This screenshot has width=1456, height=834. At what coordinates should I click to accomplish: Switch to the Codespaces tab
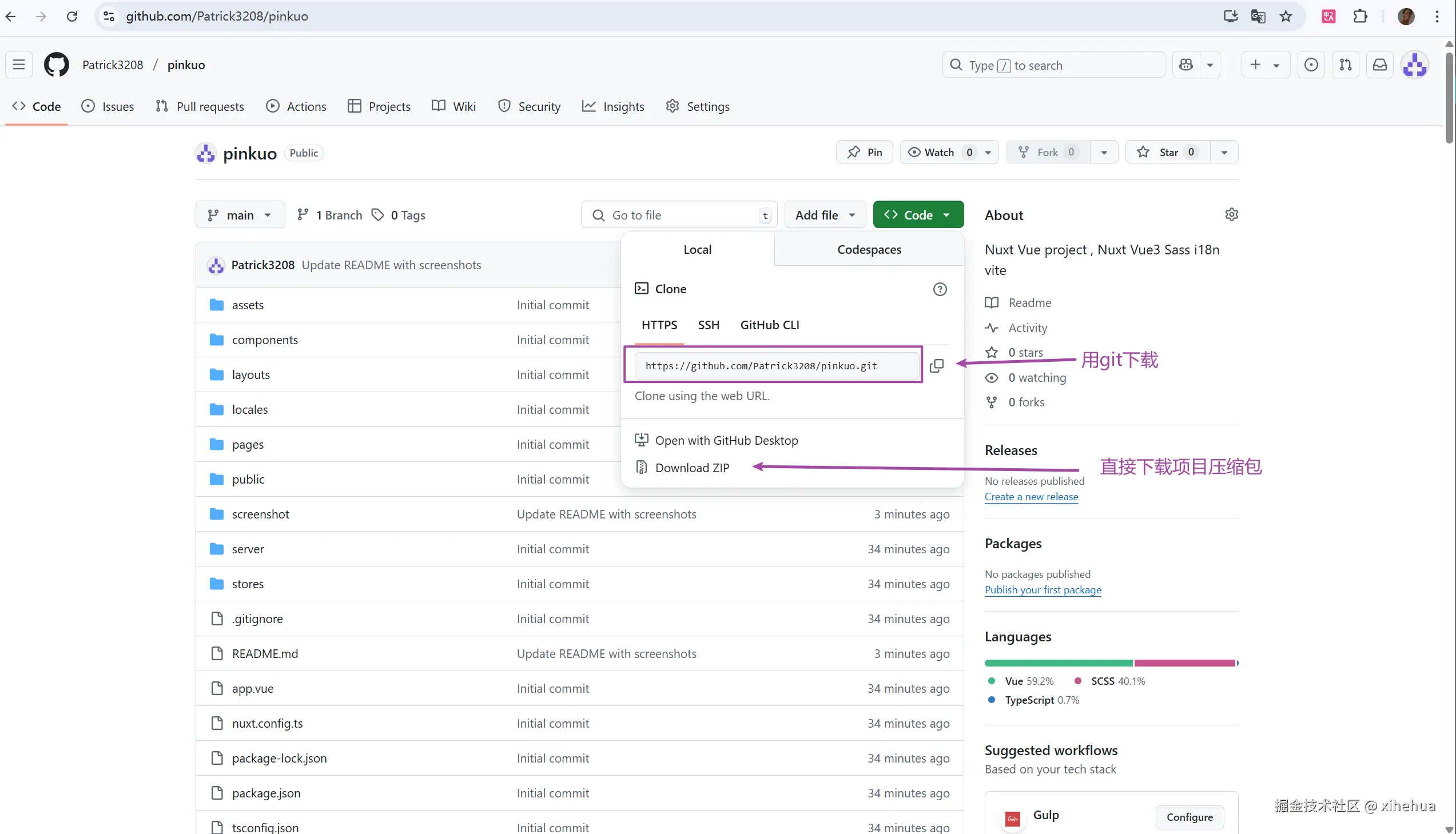[x=869, y=250]
